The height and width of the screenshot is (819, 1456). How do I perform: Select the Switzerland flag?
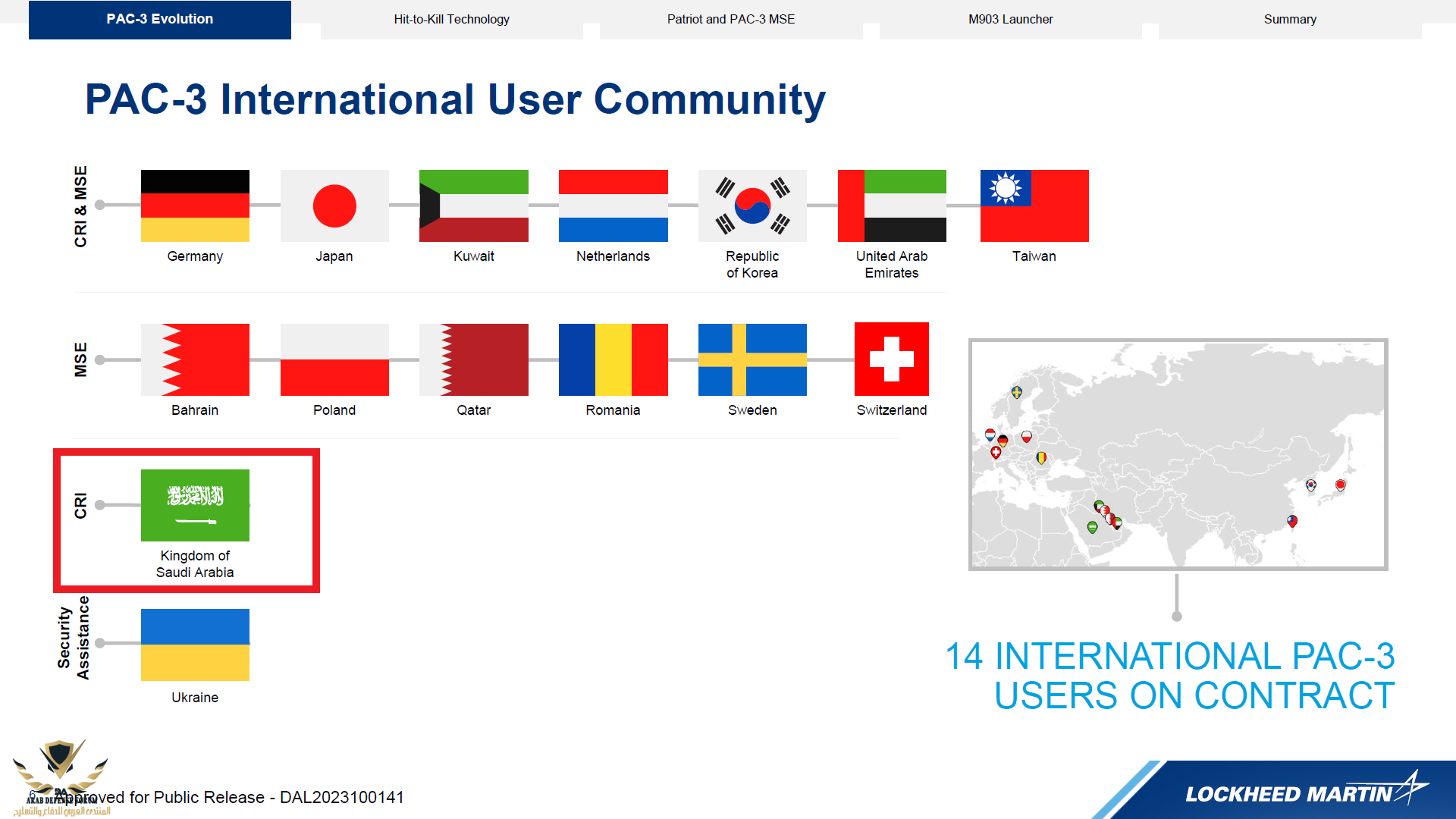coord(892,359)
